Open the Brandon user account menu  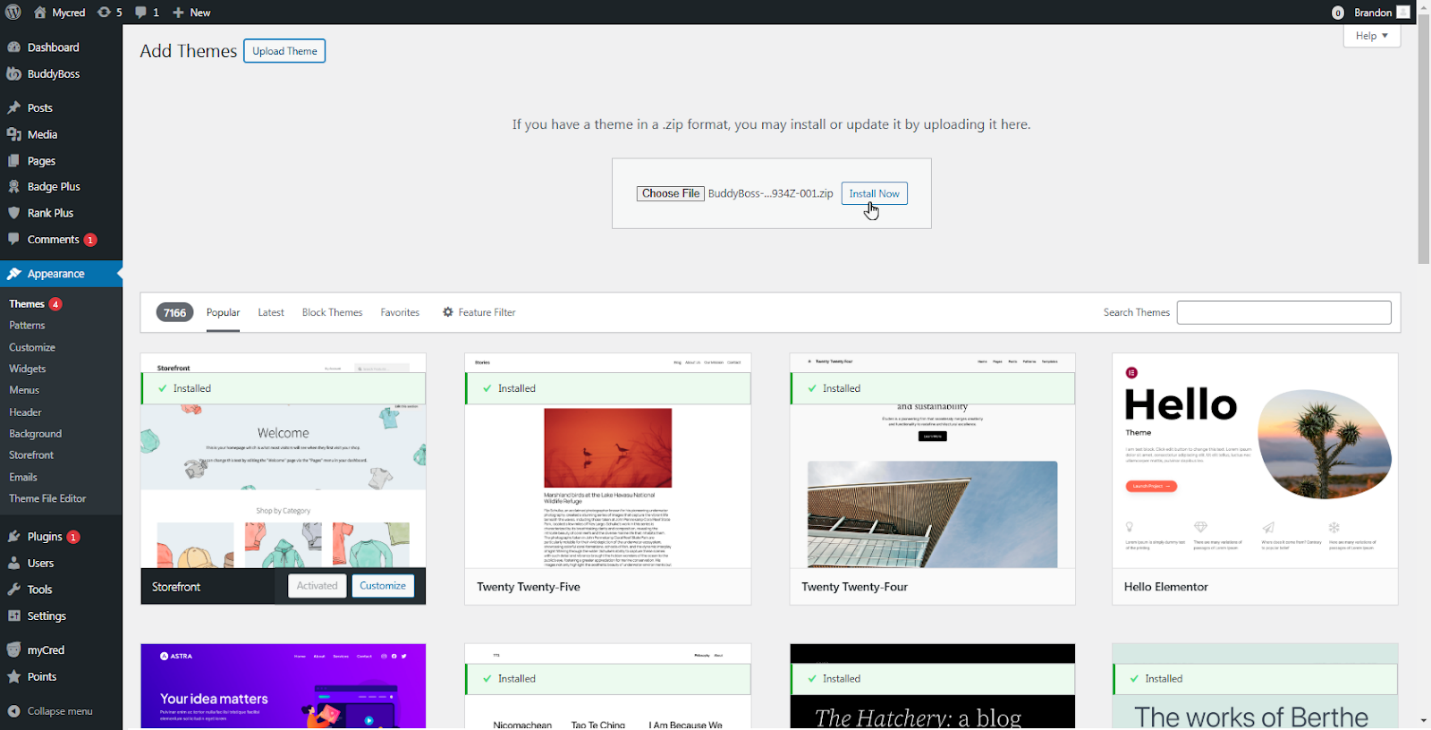coord(1381,12)
